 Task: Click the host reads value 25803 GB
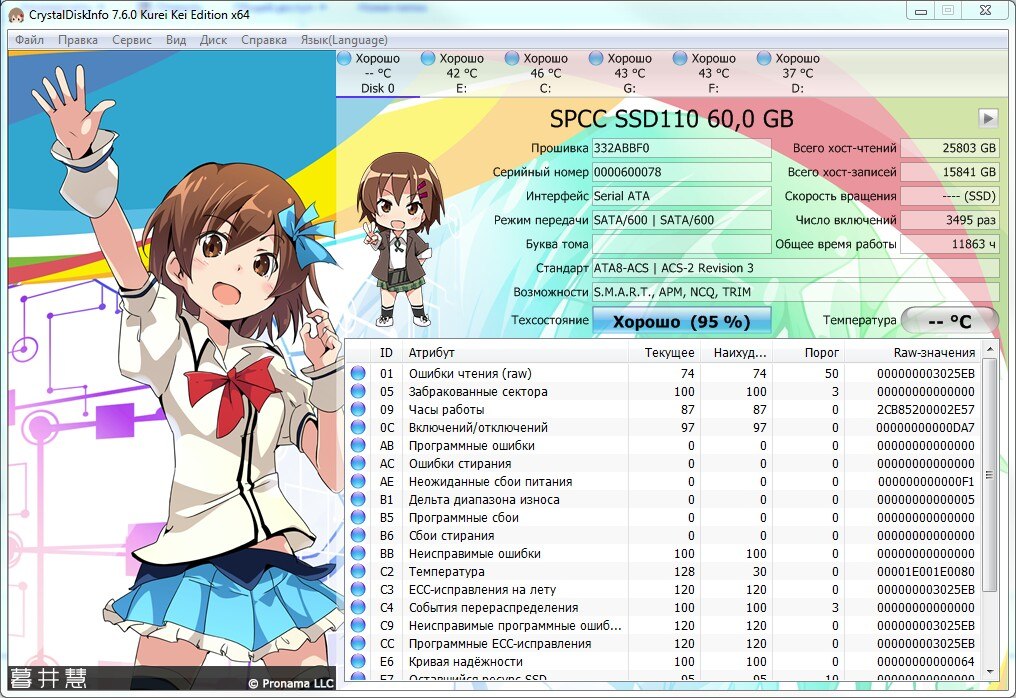950,148
